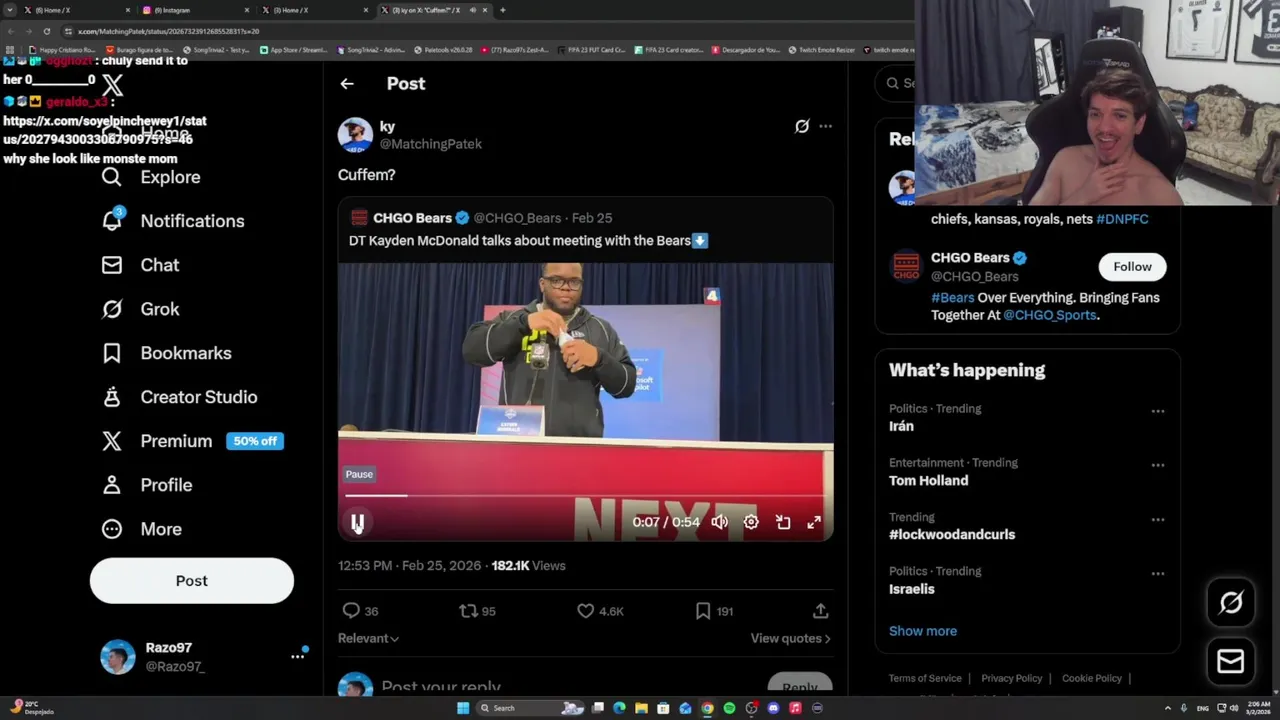Click the X logo in the sidebar

click(112, 85)
